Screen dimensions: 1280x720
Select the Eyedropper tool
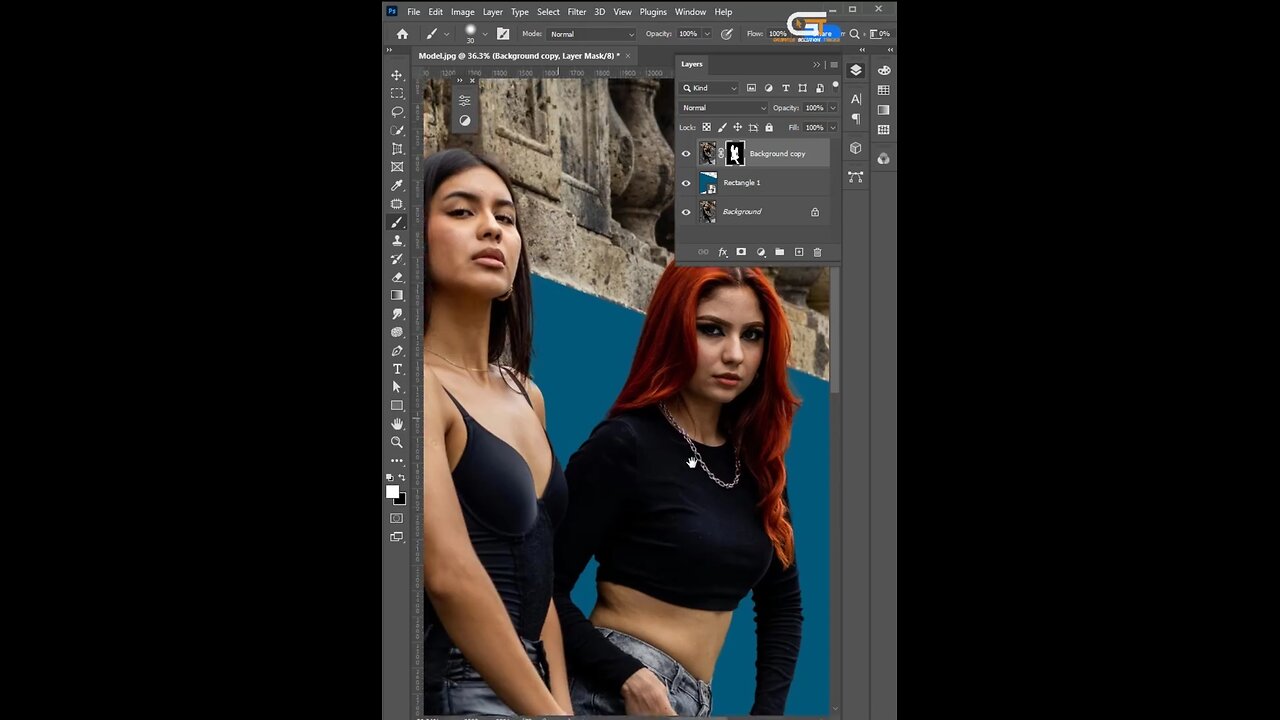[397, 185]
